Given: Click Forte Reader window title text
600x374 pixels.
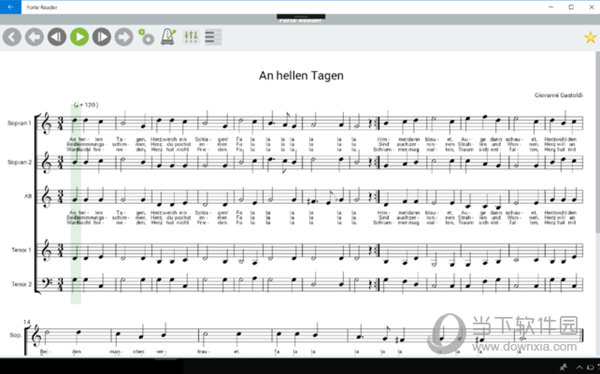Looking at the screenshot, I should tap(42, 7).
